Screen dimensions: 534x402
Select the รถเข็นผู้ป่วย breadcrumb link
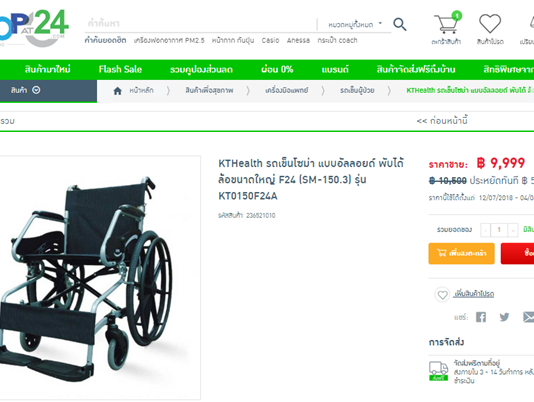click(357, 90)
